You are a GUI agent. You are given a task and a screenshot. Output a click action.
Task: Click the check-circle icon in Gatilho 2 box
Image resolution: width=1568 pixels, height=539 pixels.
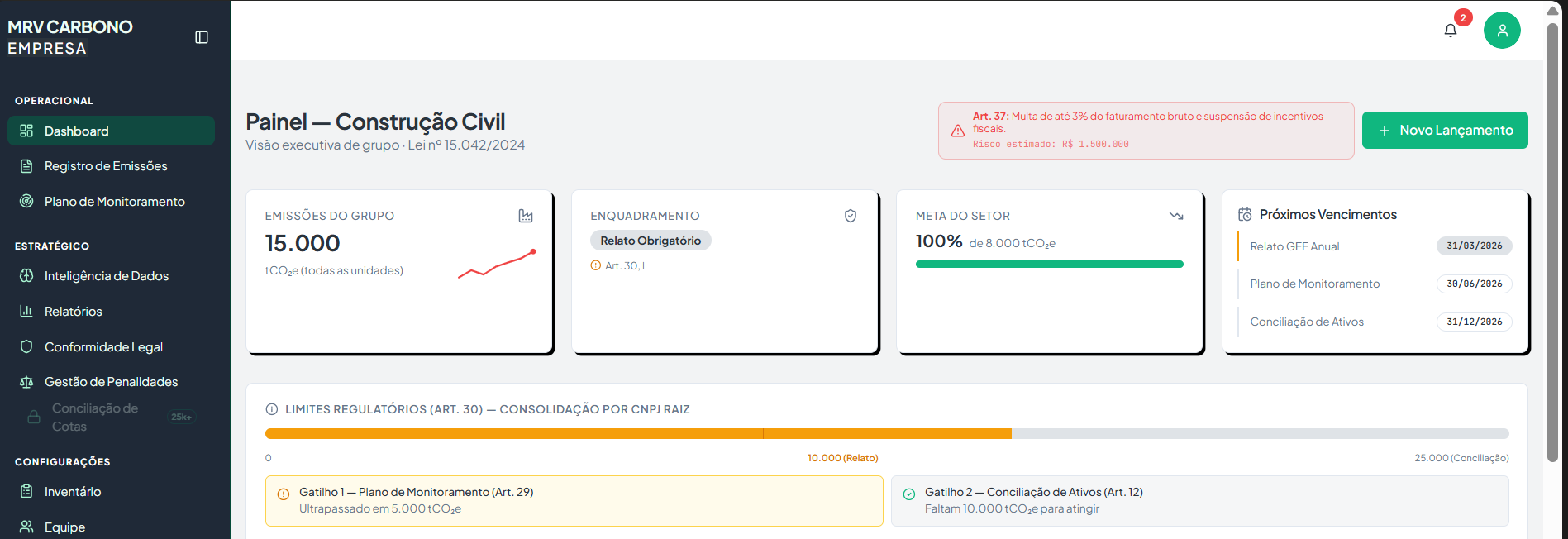click(x=909, y=494)
